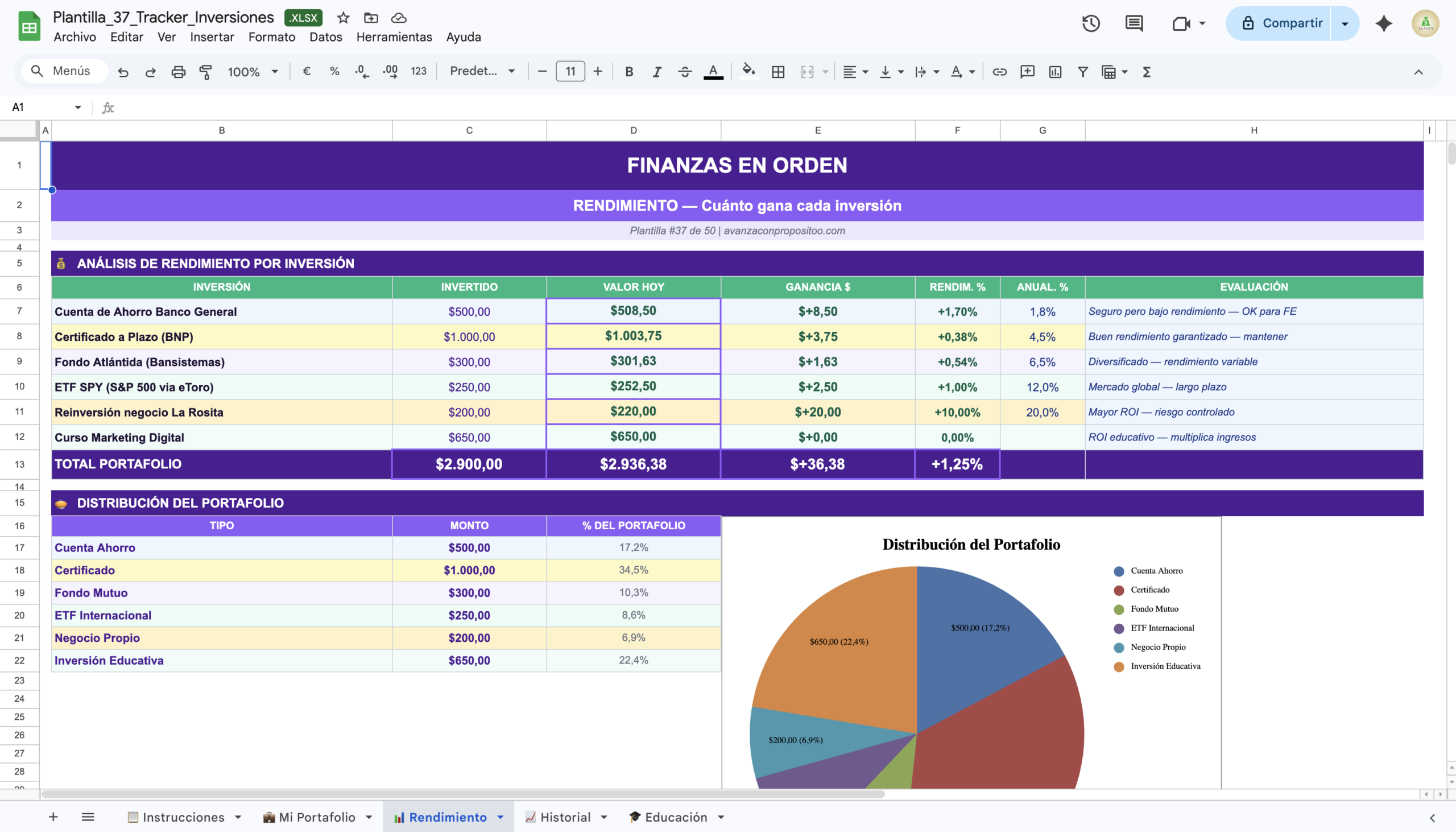Switch to the Historial sheet tab
The width and height of the screenshot is (1456, 832).
tap(565, 817)
